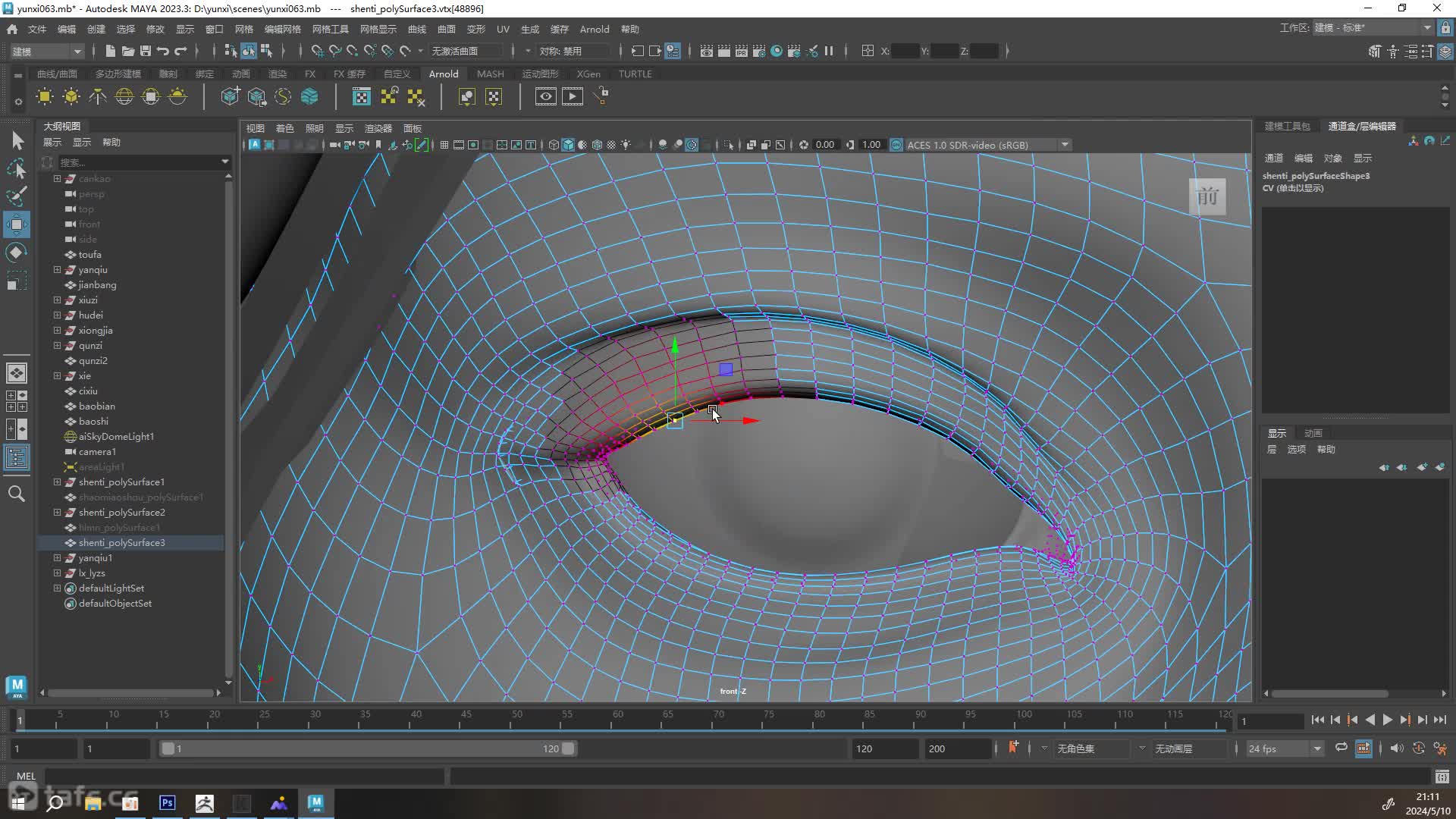The image size is (1456, 819).
Task: Click the Arnold render play shelf icon
Action: point(572,96)
